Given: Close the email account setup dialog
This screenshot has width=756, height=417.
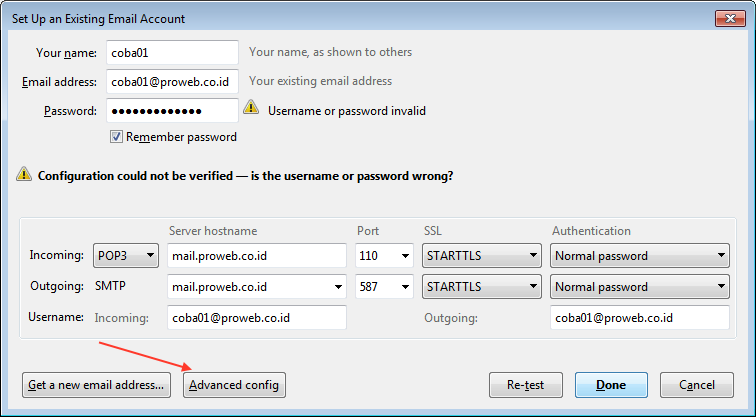Looking at the screenshot, I should [x=730, y=19].
